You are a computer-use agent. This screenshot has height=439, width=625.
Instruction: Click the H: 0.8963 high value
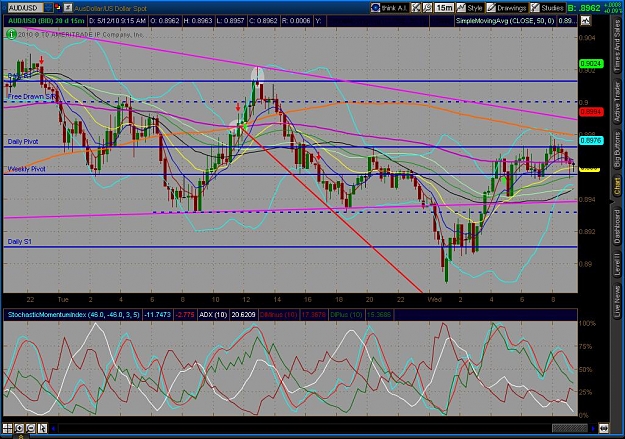pyautogui.click(x=198, y=21)
